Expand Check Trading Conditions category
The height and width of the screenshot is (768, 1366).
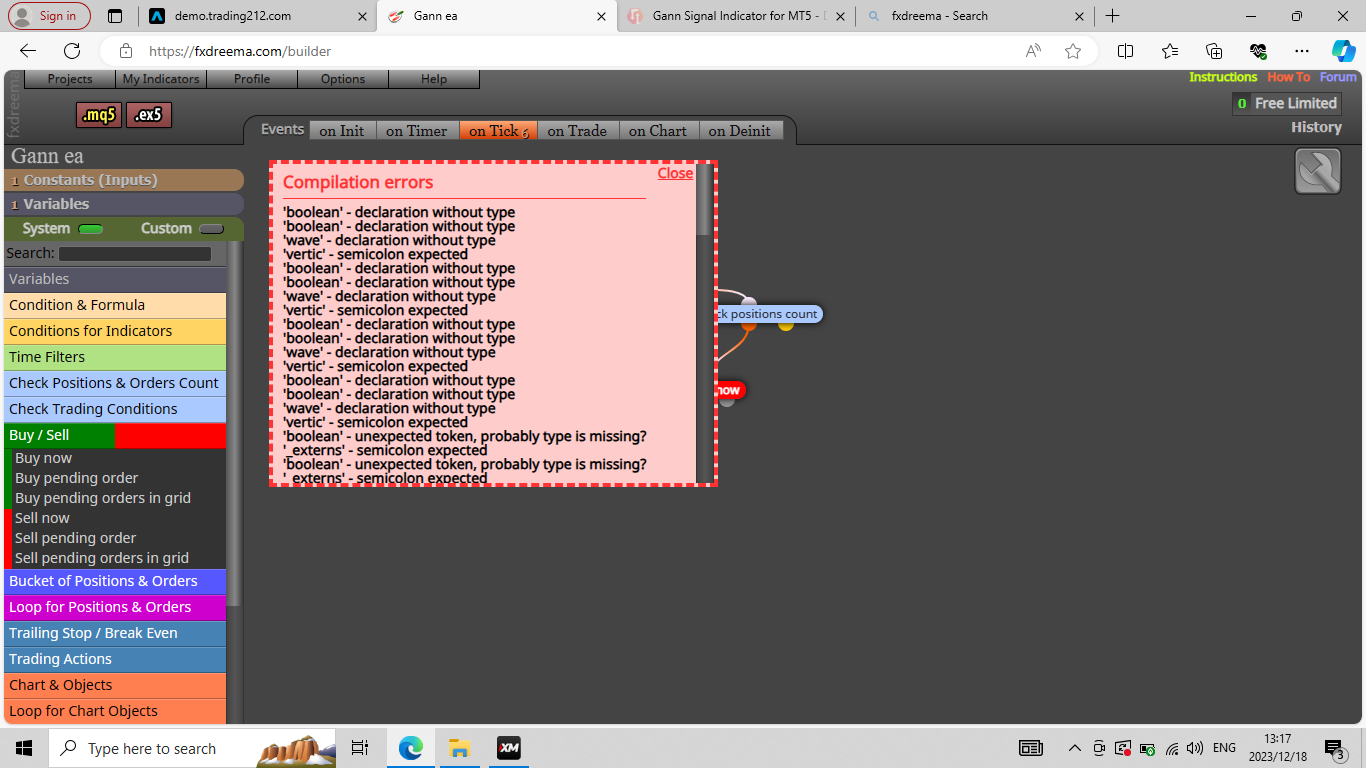[x=115, y=409]
